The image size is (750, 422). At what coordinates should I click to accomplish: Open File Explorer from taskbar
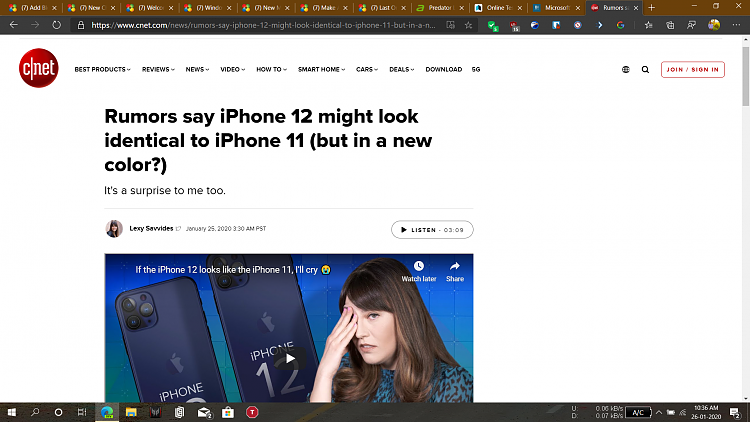pos(131,412)
